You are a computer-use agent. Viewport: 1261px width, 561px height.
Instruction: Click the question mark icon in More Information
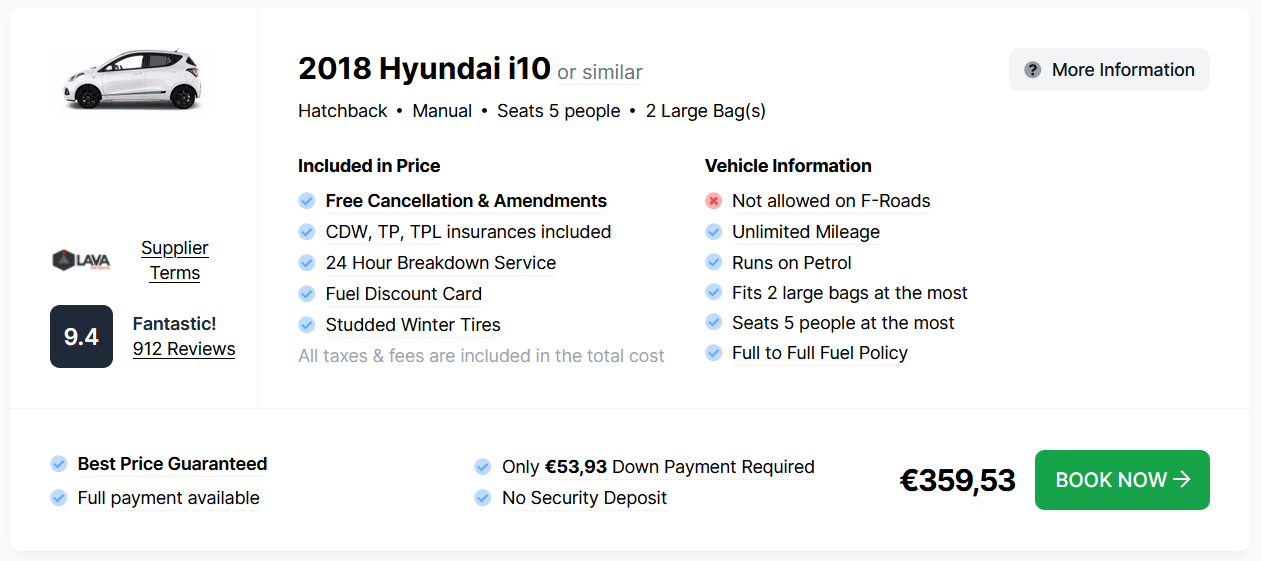point(1033,70)
